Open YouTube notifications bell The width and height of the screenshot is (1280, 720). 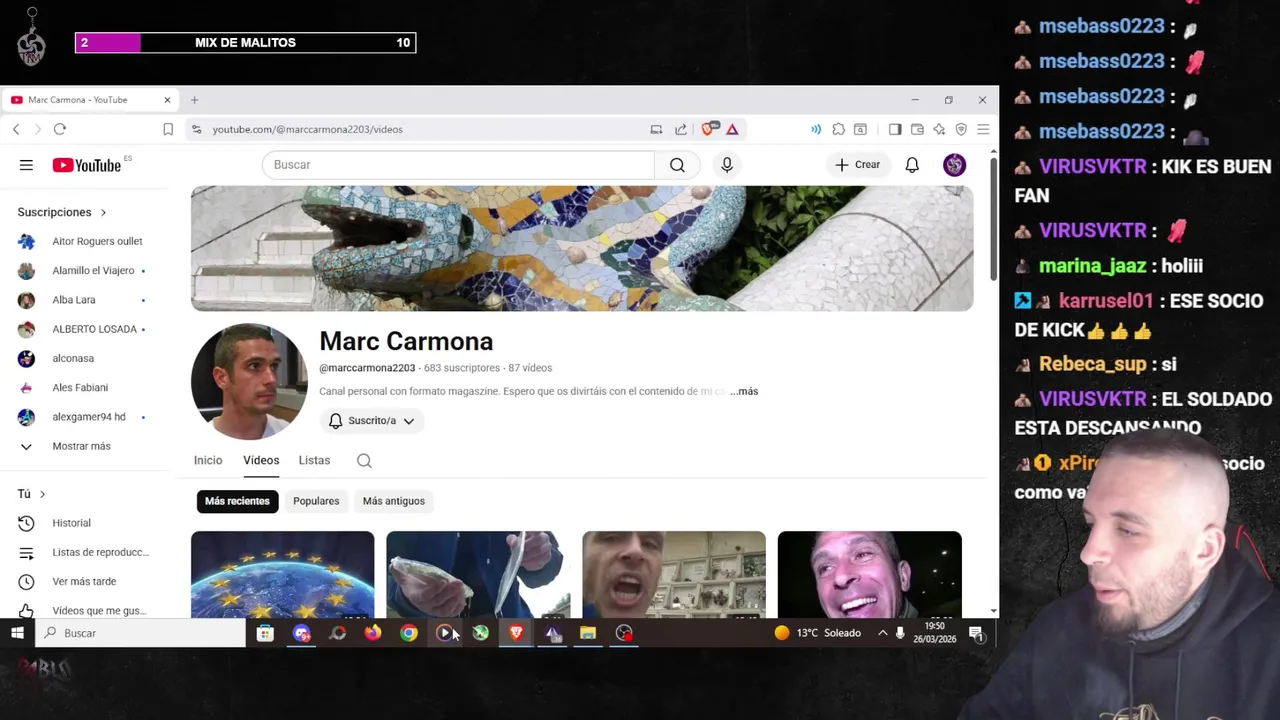[912, 165]
